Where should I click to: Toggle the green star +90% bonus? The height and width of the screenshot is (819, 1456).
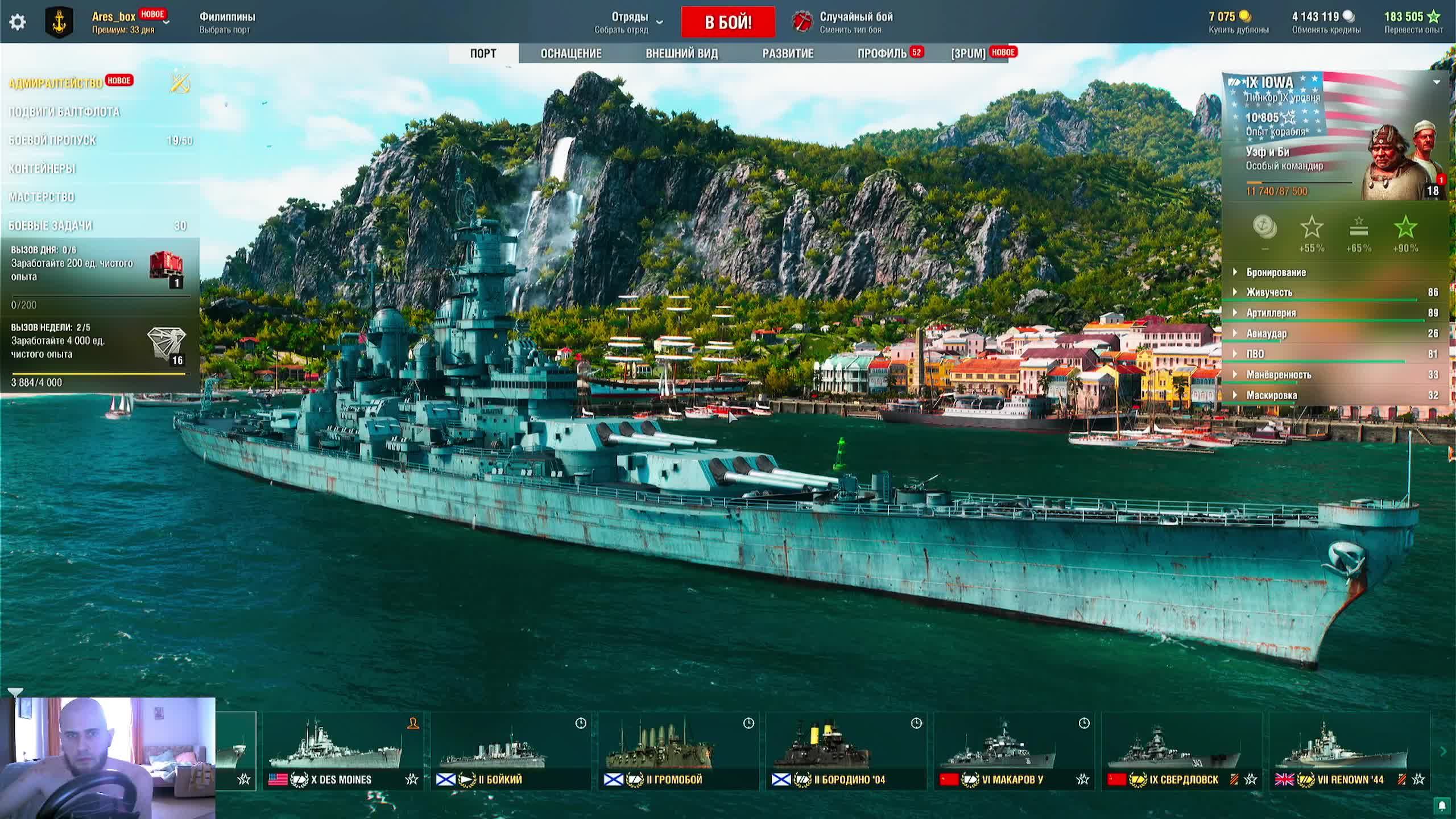[1405, 228]
